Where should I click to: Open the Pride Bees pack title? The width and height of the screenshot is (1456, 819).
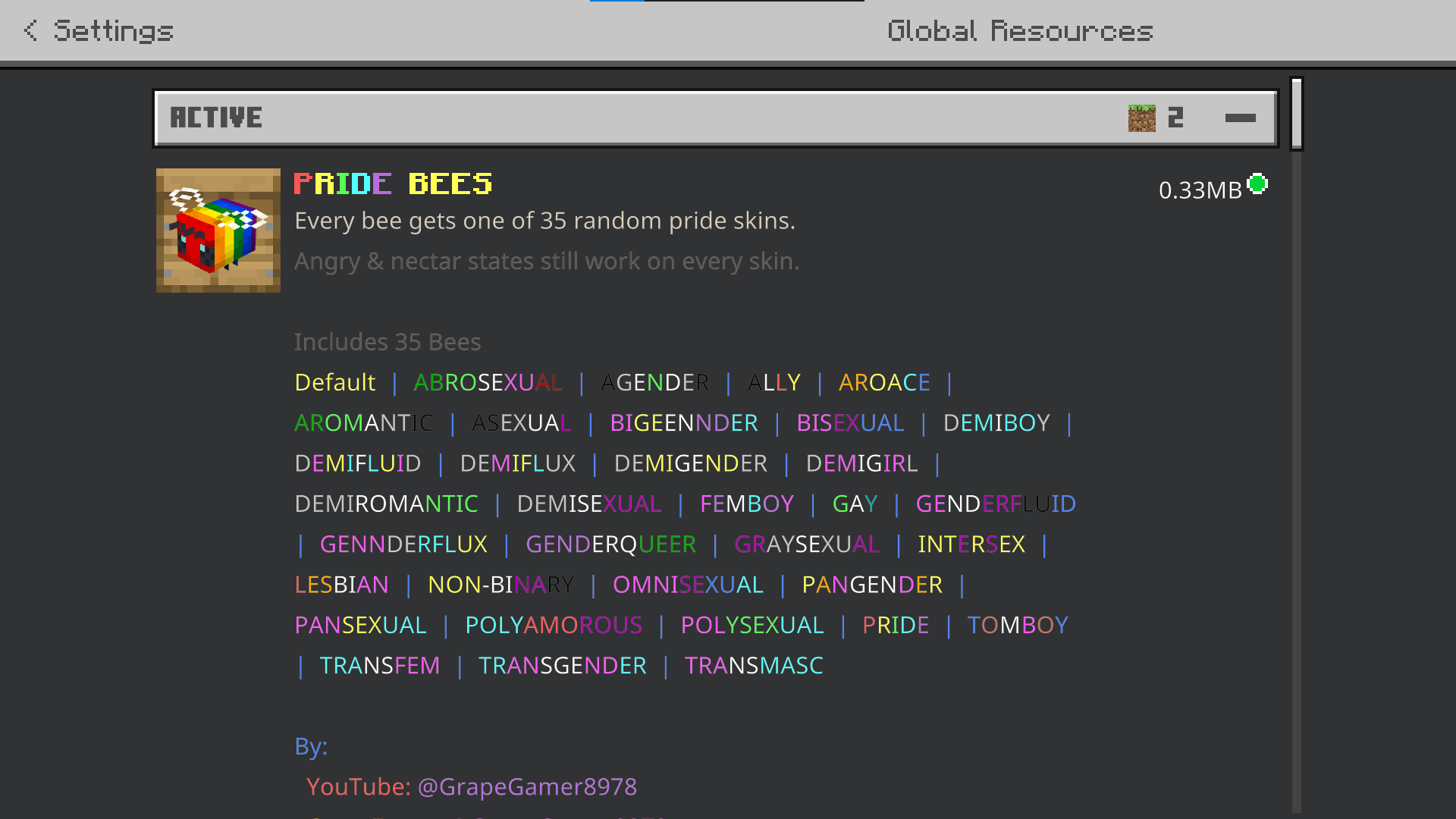tap(393, 184)
